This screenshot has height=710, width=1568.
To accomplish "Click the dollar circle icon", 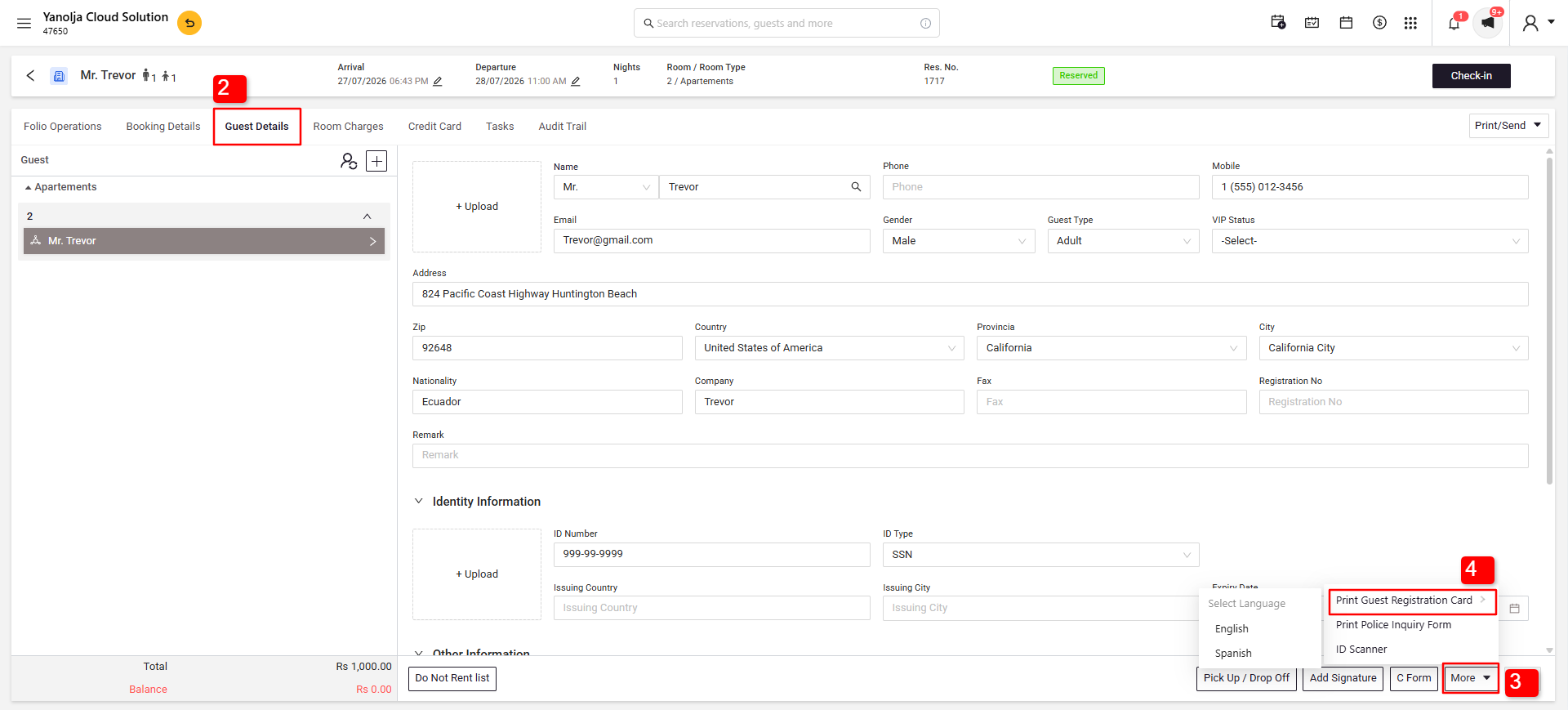I will pyautogui.click(x=1379, y=23).
